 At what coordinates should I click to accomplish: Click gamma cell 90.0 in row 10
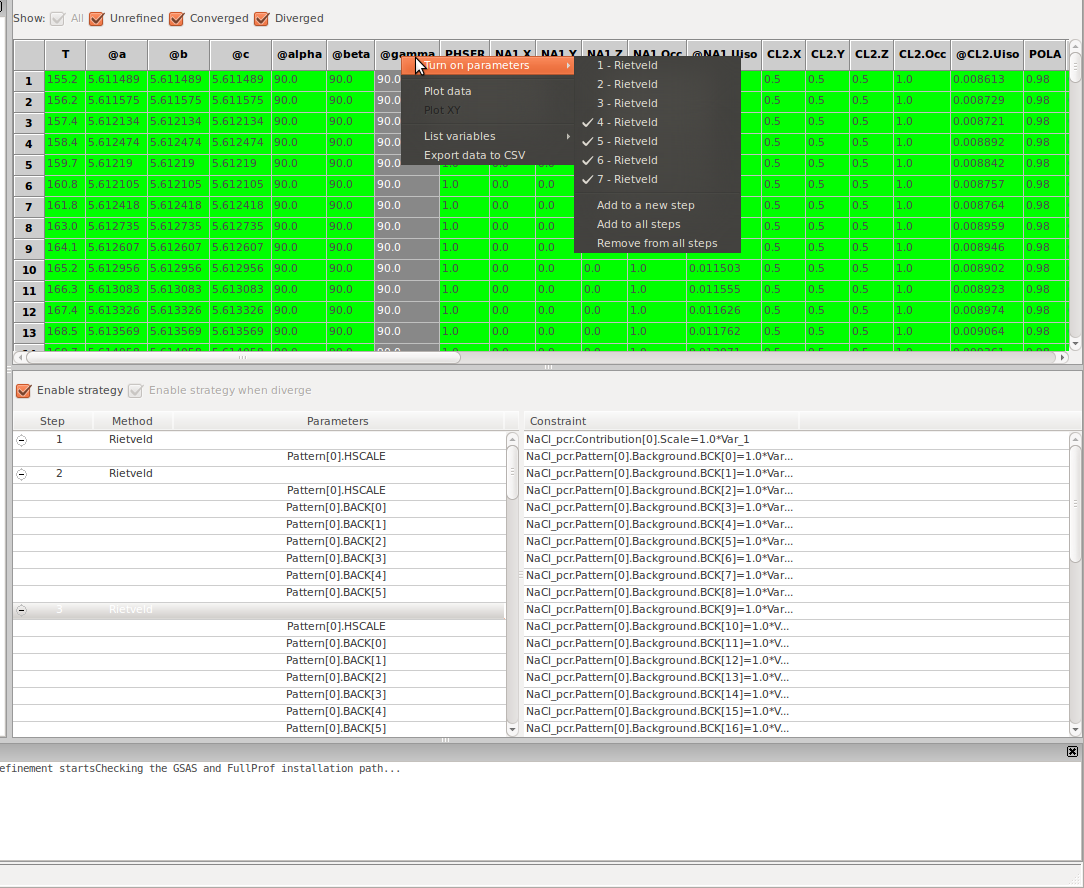[x=407, y=268]
